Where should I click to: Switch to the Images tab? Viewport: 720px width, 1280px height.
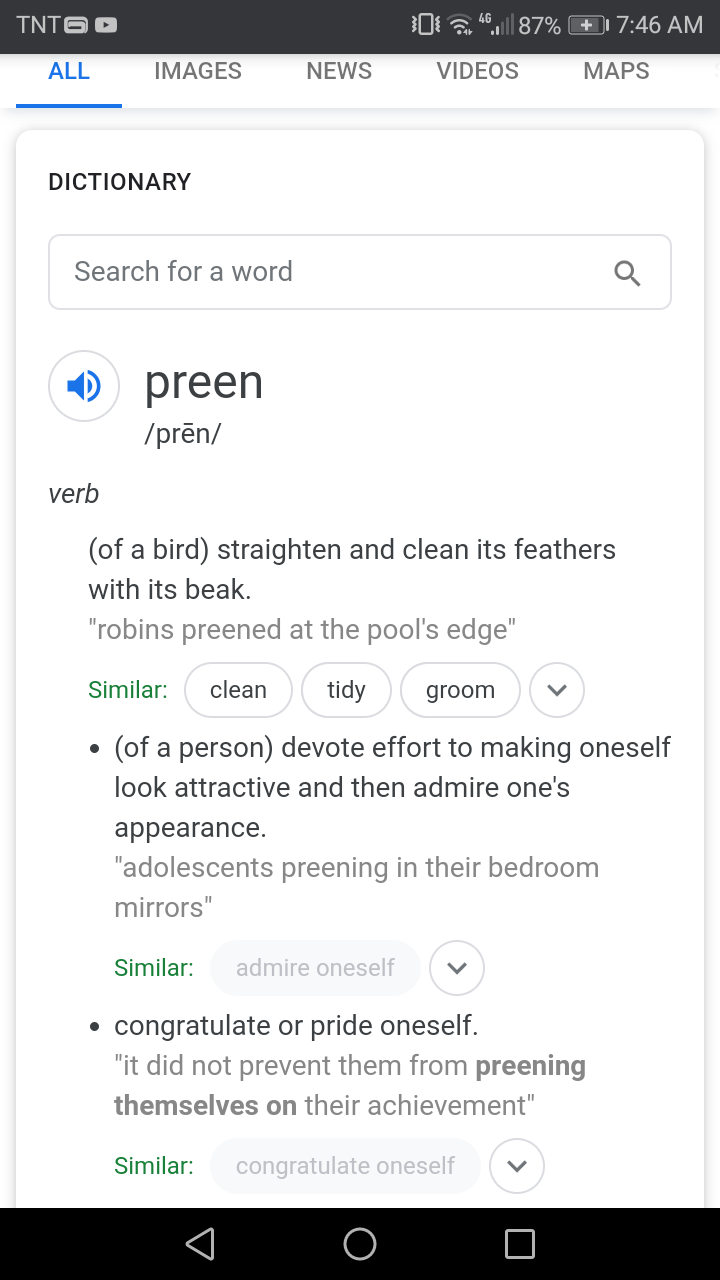tap(198, 71)
